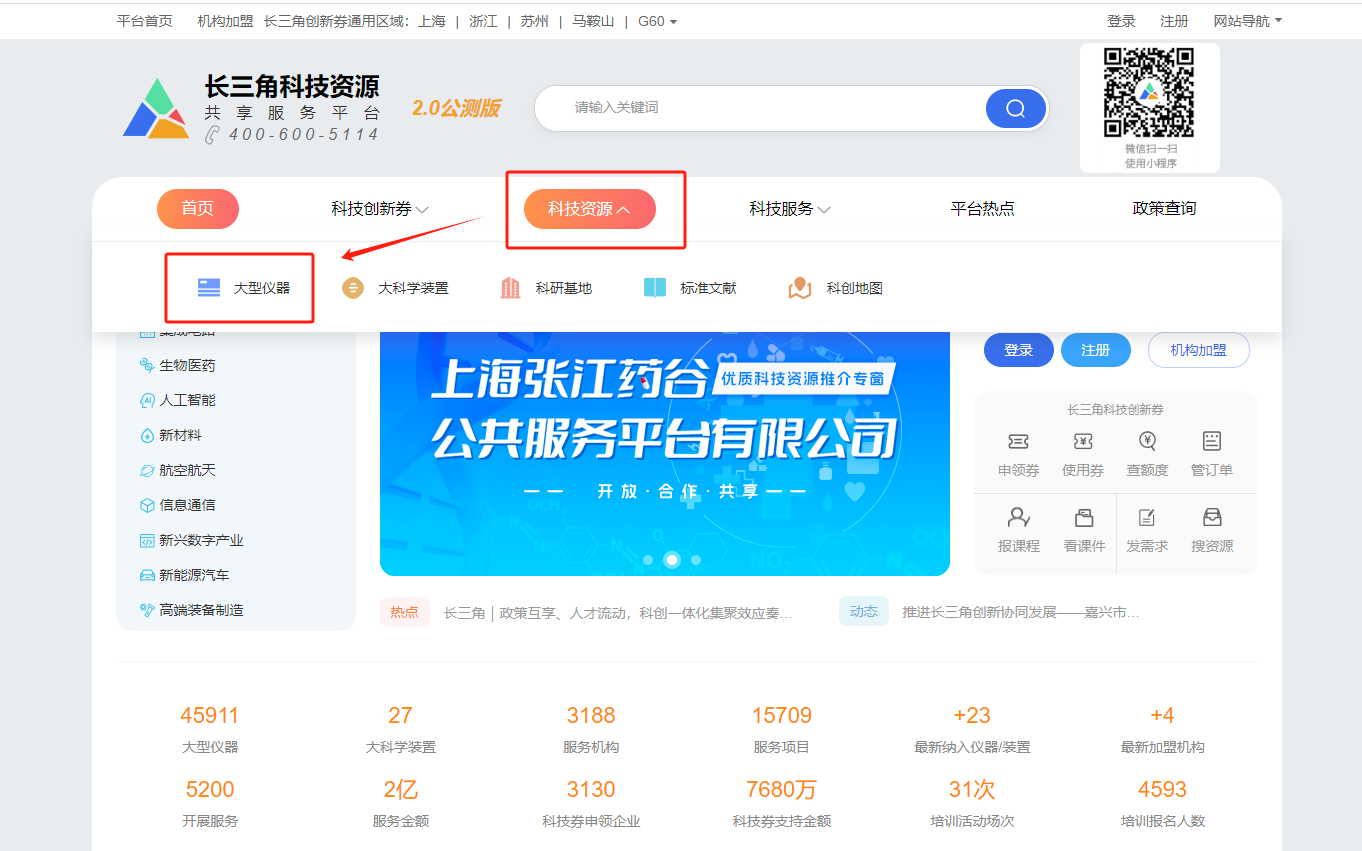1362x851 pixels.
Task: Click the 动态 tag
Action: point(863,612)
